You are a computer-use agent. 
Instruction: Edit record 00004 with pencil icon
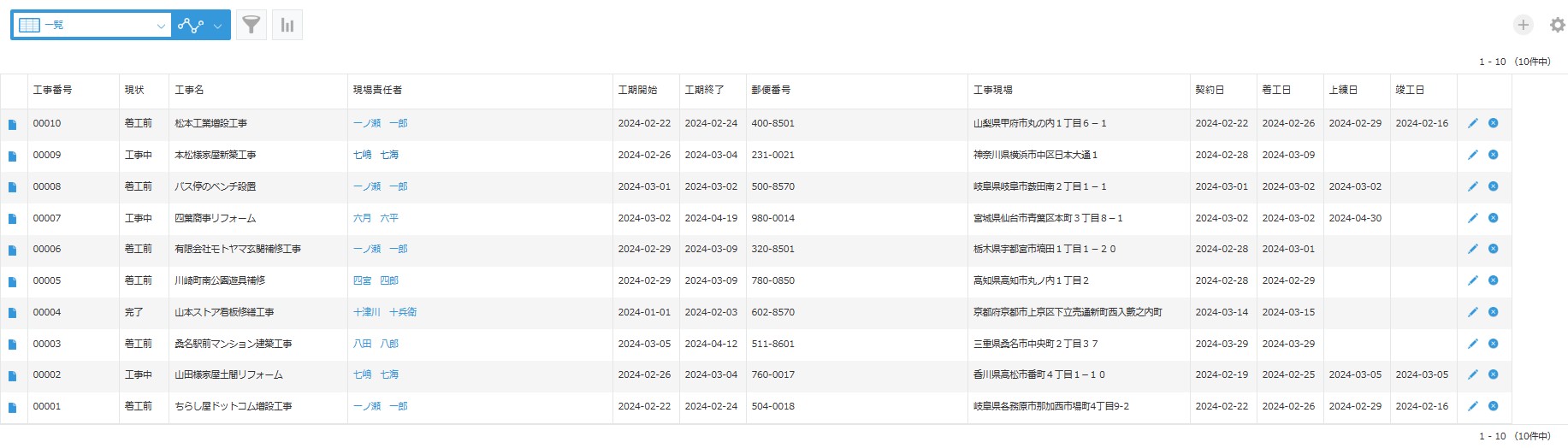click(x=1473, y=312)
